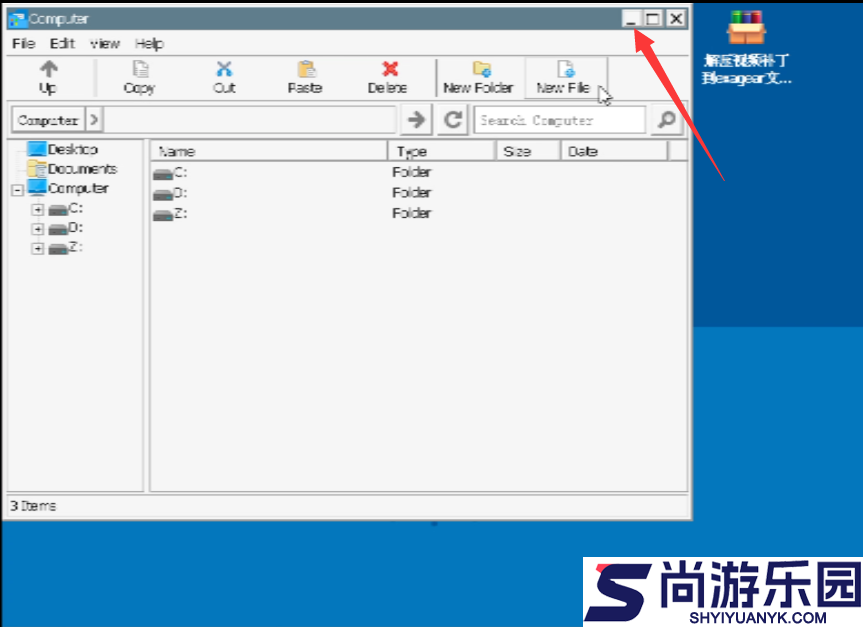The height and width of the screenshot is (627, 863).
Task: Click the Computer breadcrumb button
Action: tap(47, 120)
